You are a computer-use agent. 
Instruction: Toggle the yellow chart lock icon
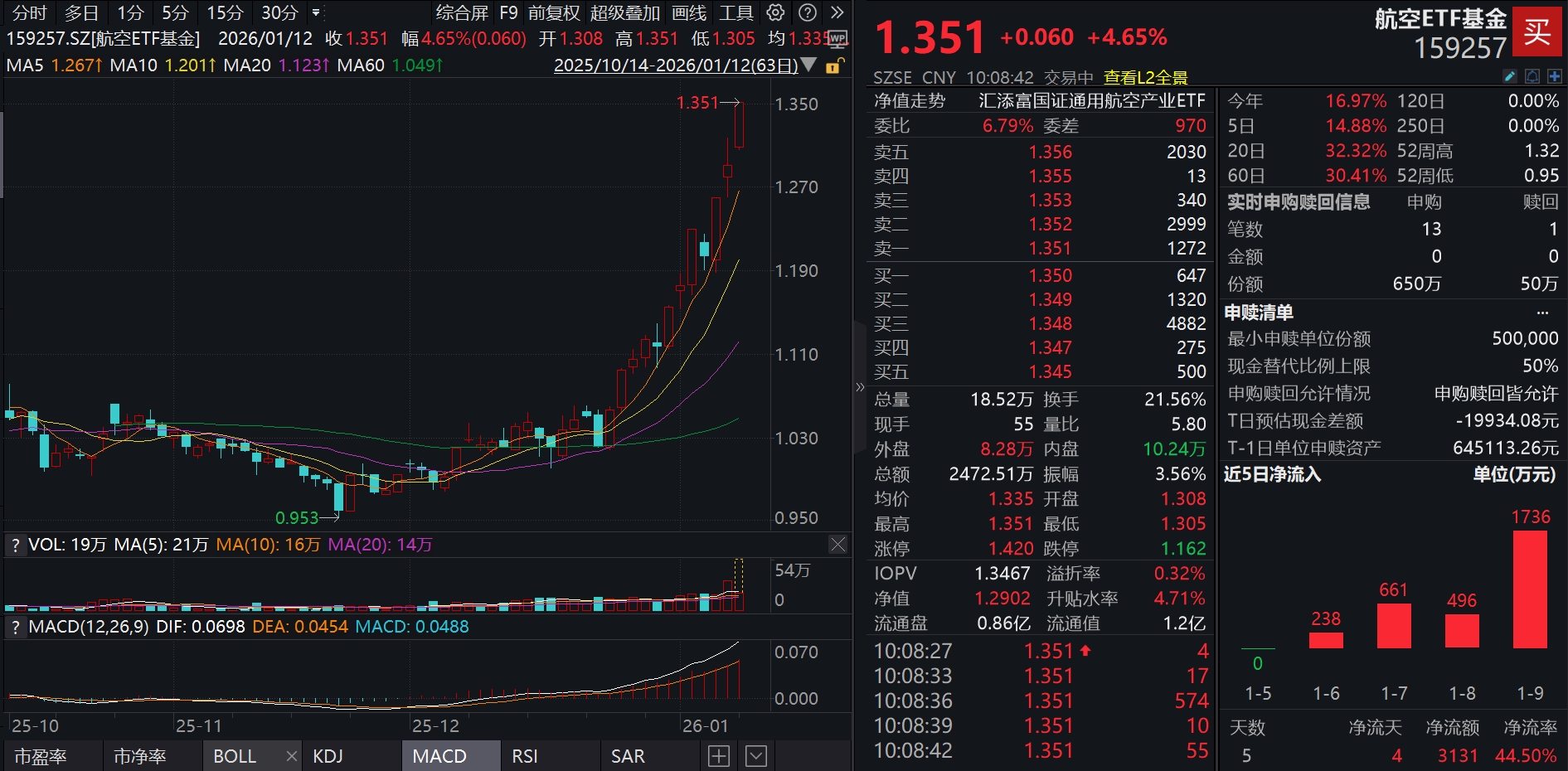(832, 65)
